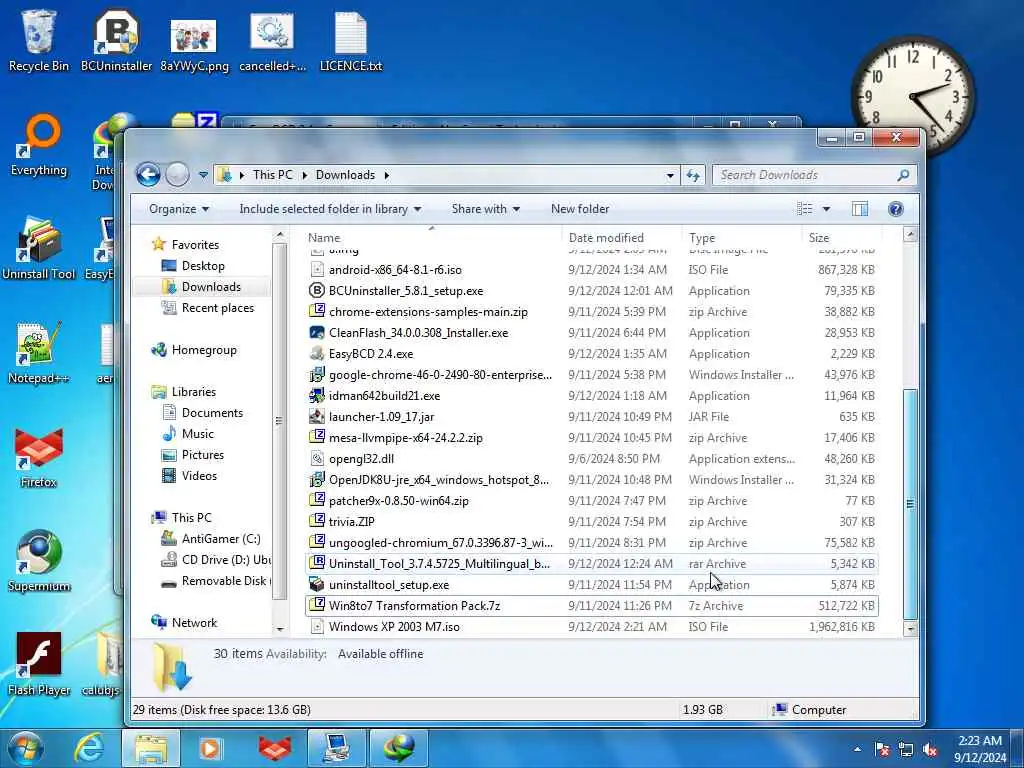Viewport: 1024px width, 768px height.
Task: Select the CD Drive (D:) entry
Action: [225, 560]
